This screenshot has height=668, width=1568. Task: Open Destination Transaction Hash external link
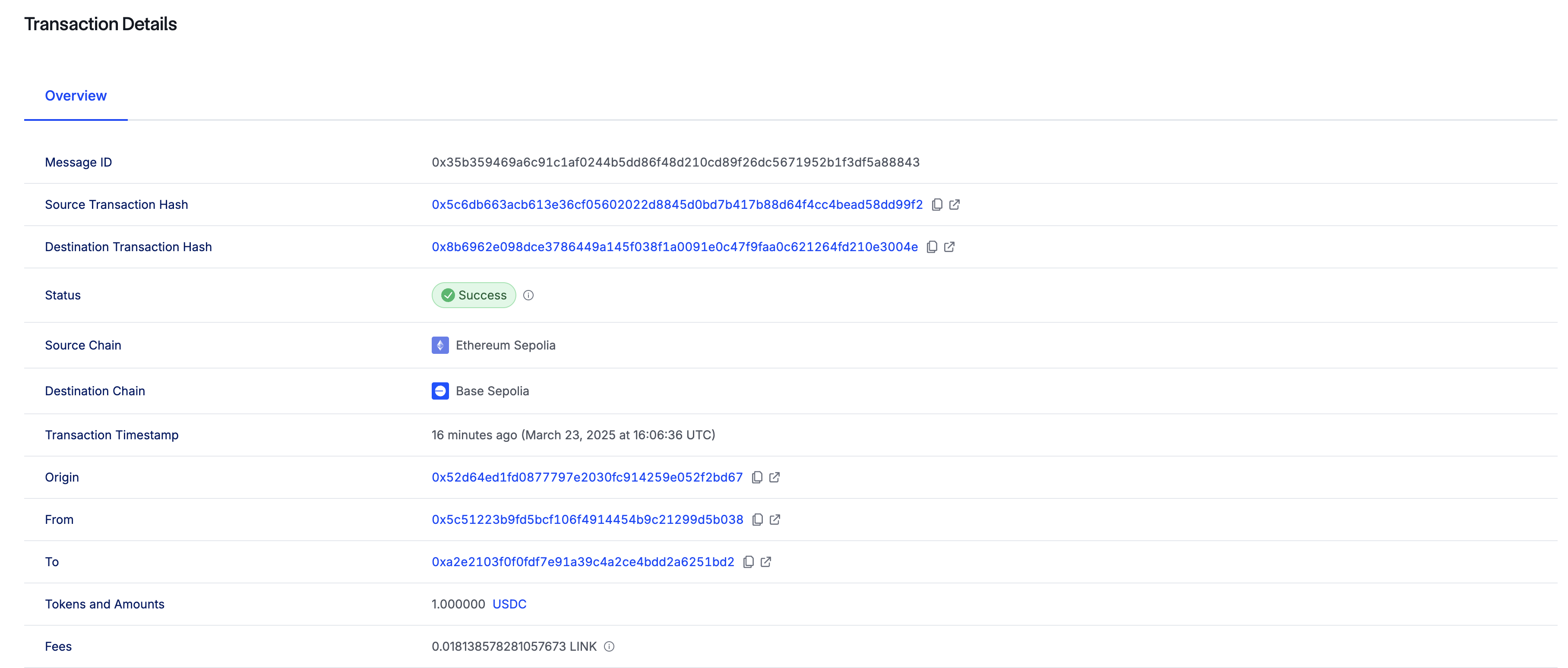(949, 247)
